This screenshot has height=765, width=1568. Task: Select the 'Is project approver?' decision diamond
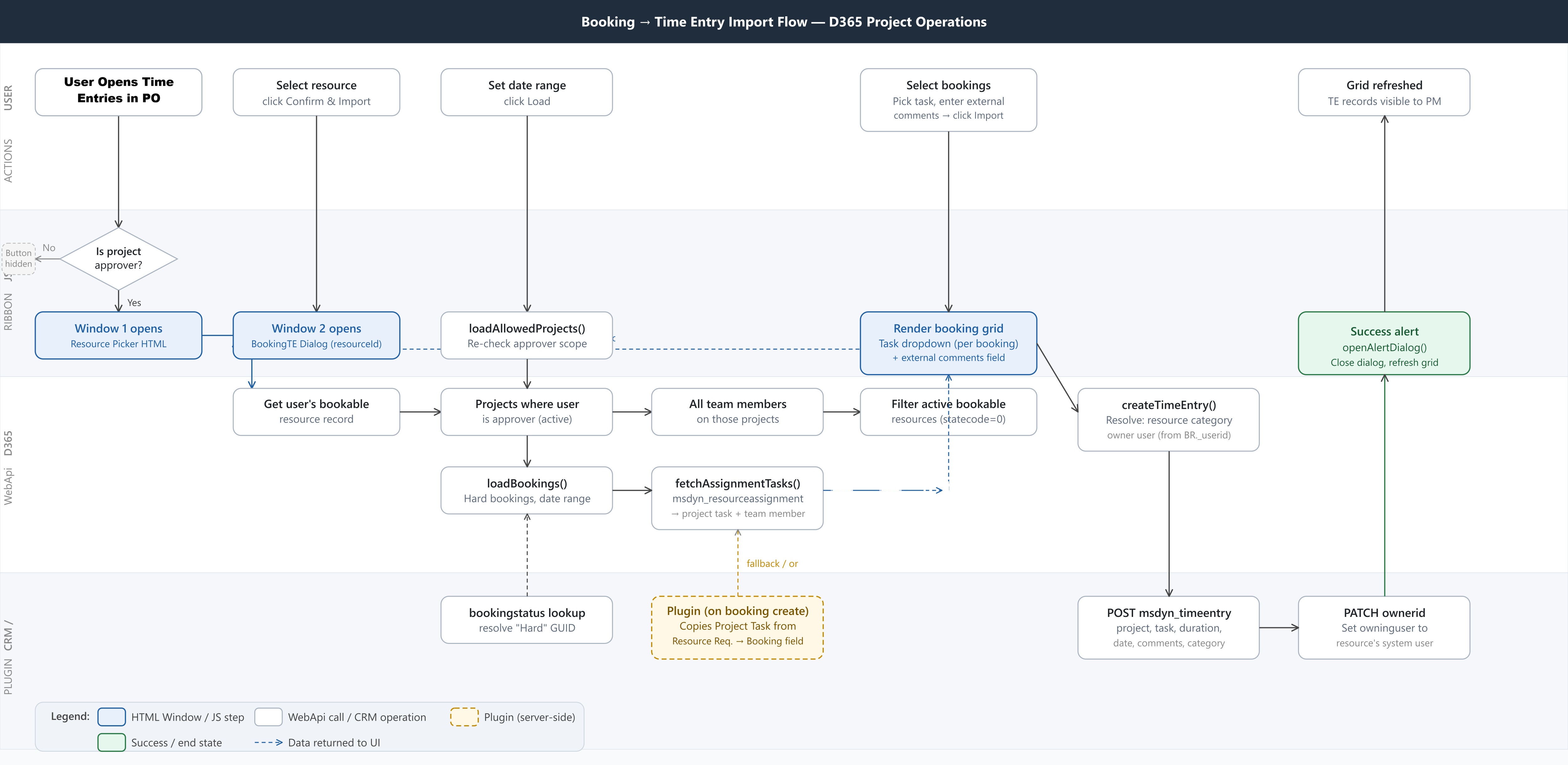[x=119, y=258]
